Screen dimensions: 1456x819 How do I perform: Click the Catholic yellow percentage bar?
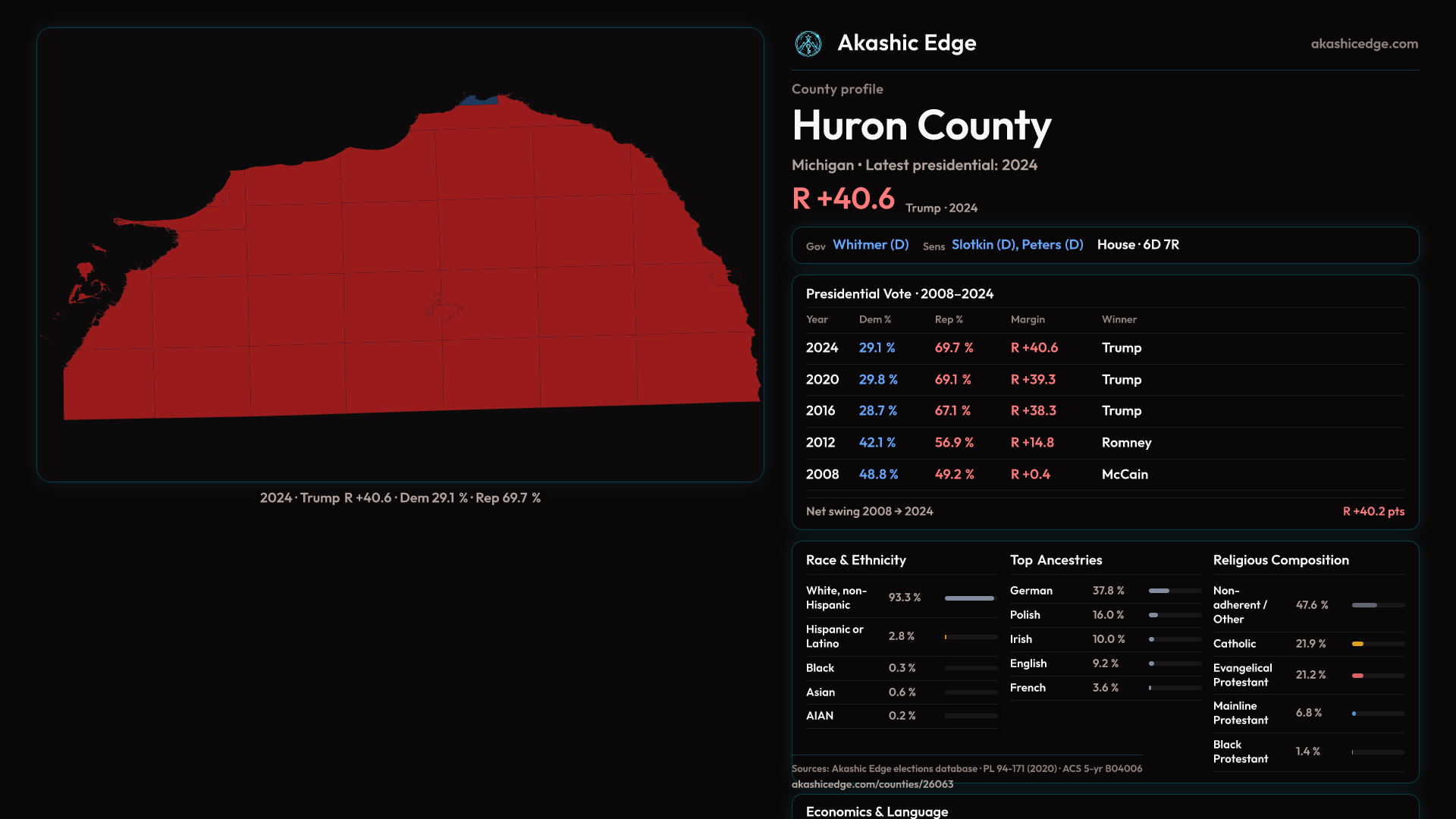tap(1357, 644)
